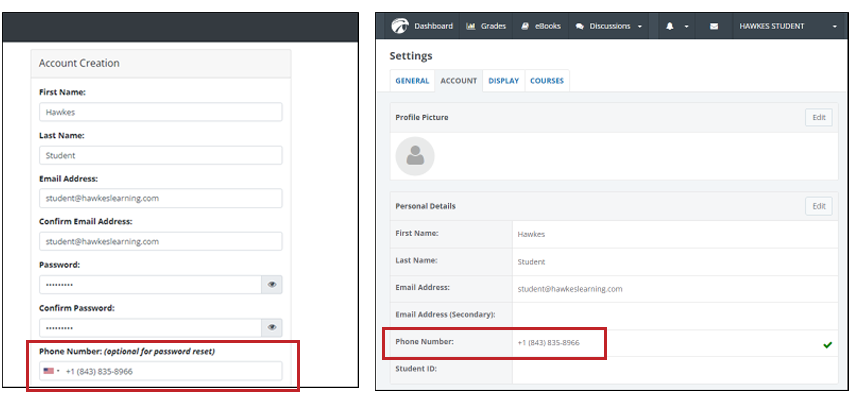Open the Courses settings tab
Viewport: 850px width, 400px height.
546,81
